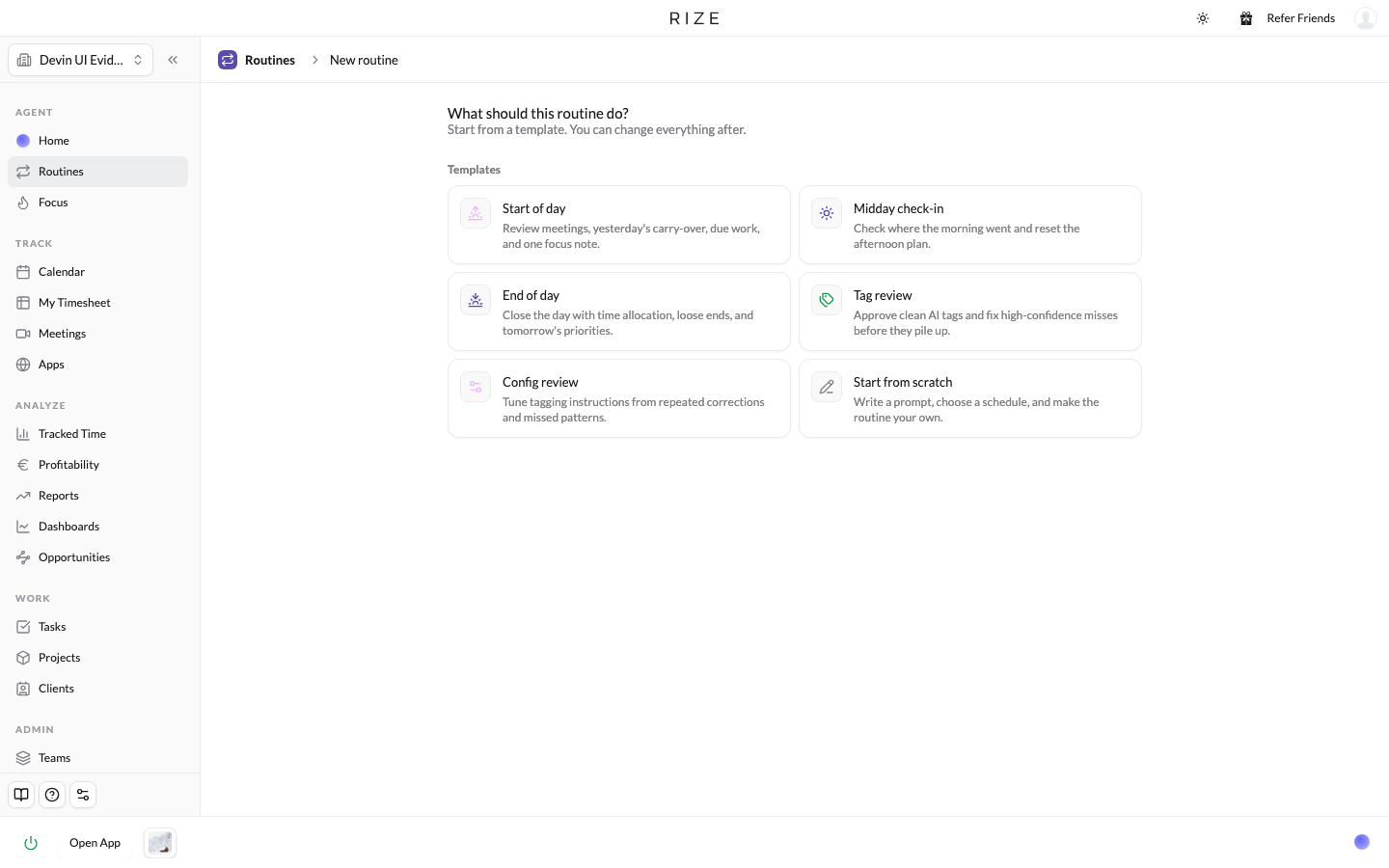Click the Start from scratch pencil icon
Image resolution: width=1389 pixels, height=868 pixels.
pos(827,387)
